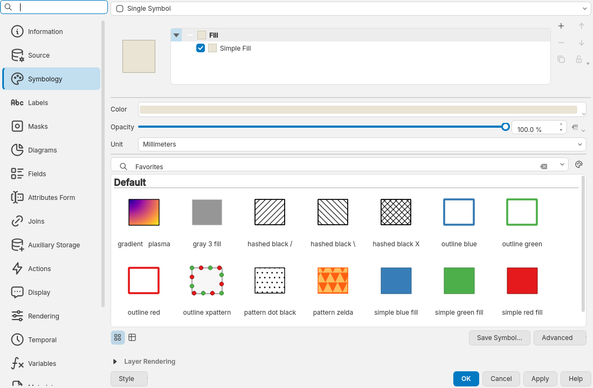Click the Color bar swatch

358,110
